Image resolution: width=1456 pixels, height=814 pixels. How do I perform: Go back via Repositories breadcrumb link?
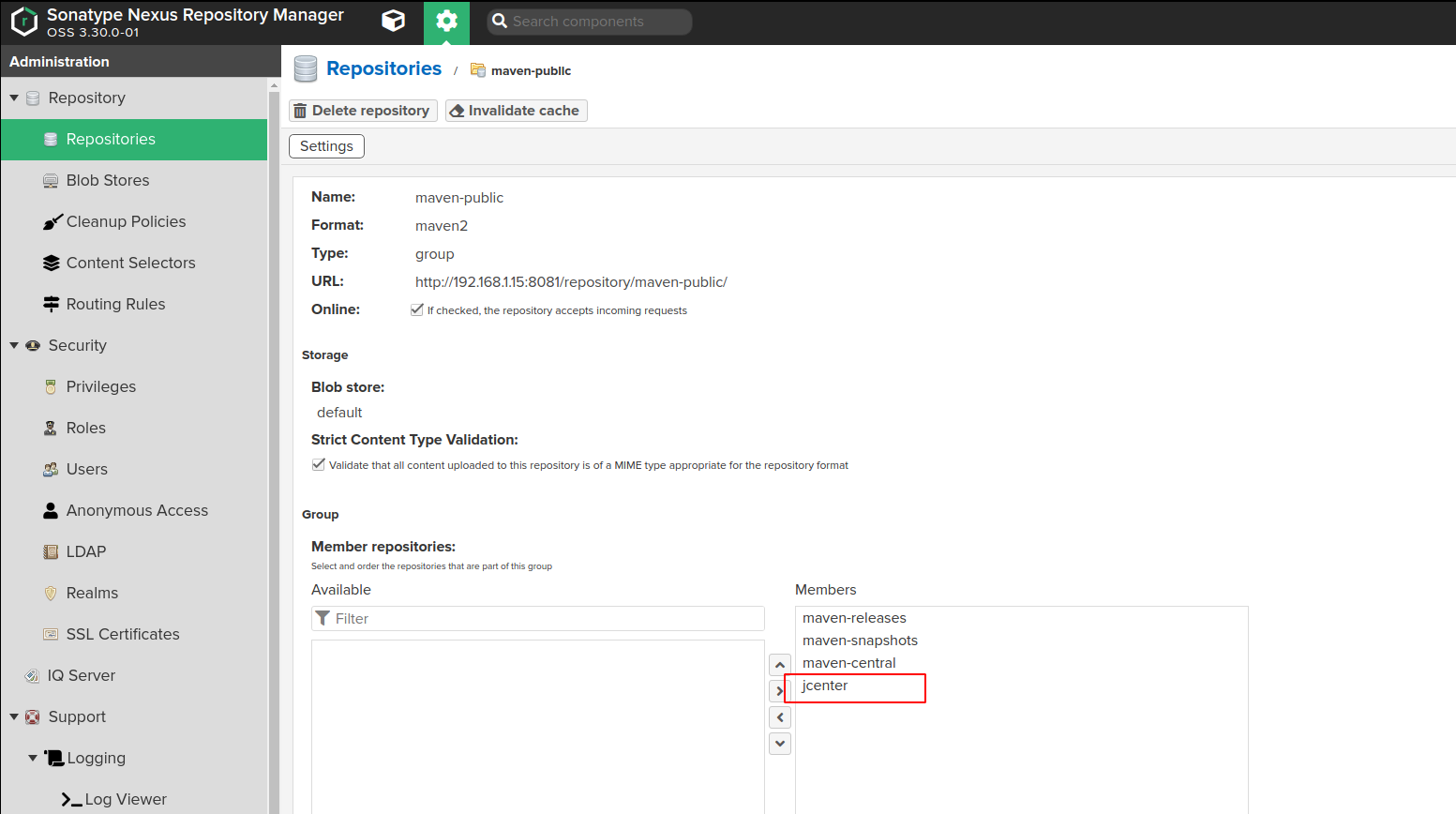click(383, 68)
